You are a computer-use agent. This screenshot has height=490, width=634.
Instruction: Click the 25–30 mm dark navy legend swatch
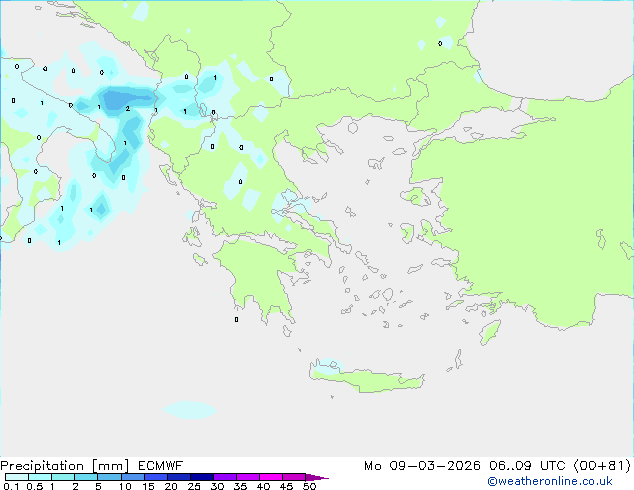[202, 477]
